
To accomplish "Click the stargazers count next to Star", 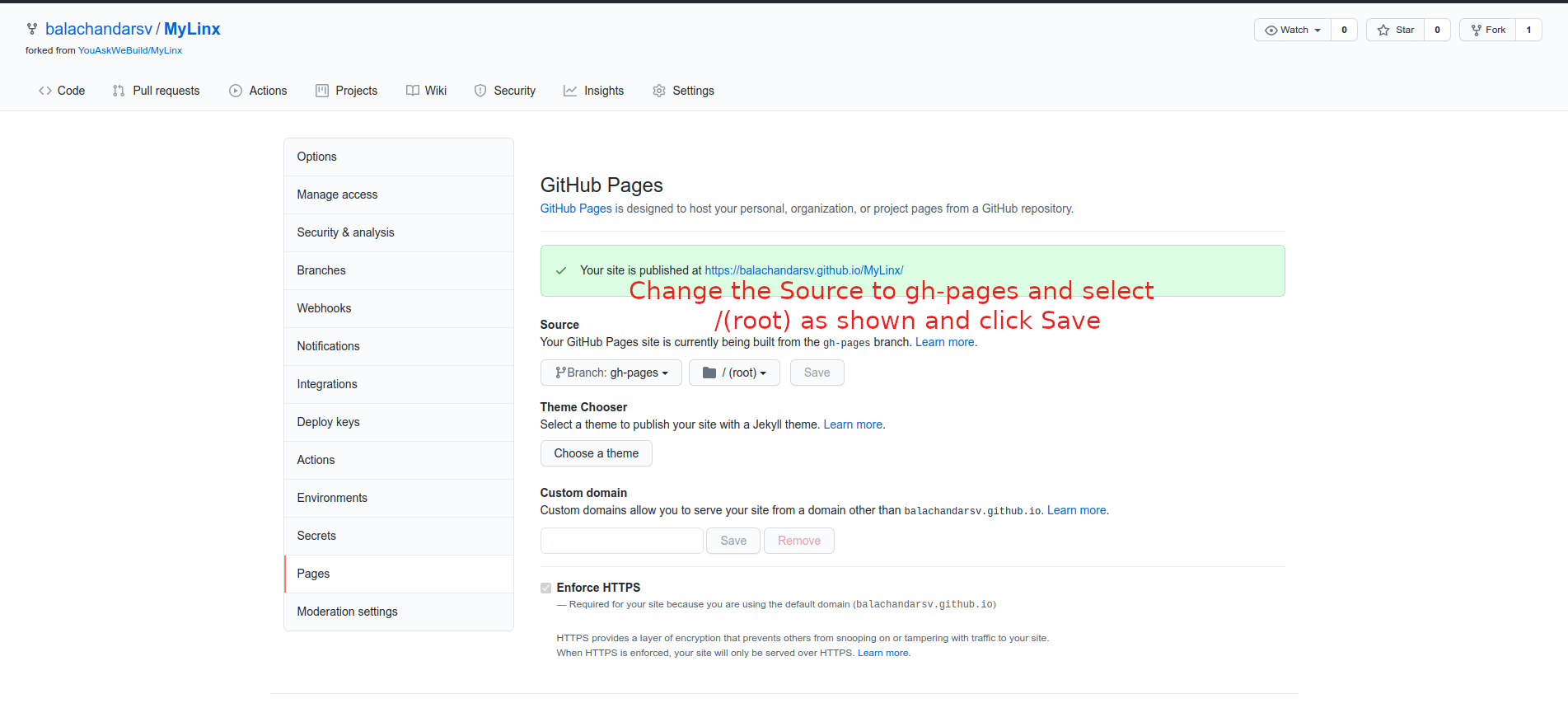I will tap(1437, 30).
